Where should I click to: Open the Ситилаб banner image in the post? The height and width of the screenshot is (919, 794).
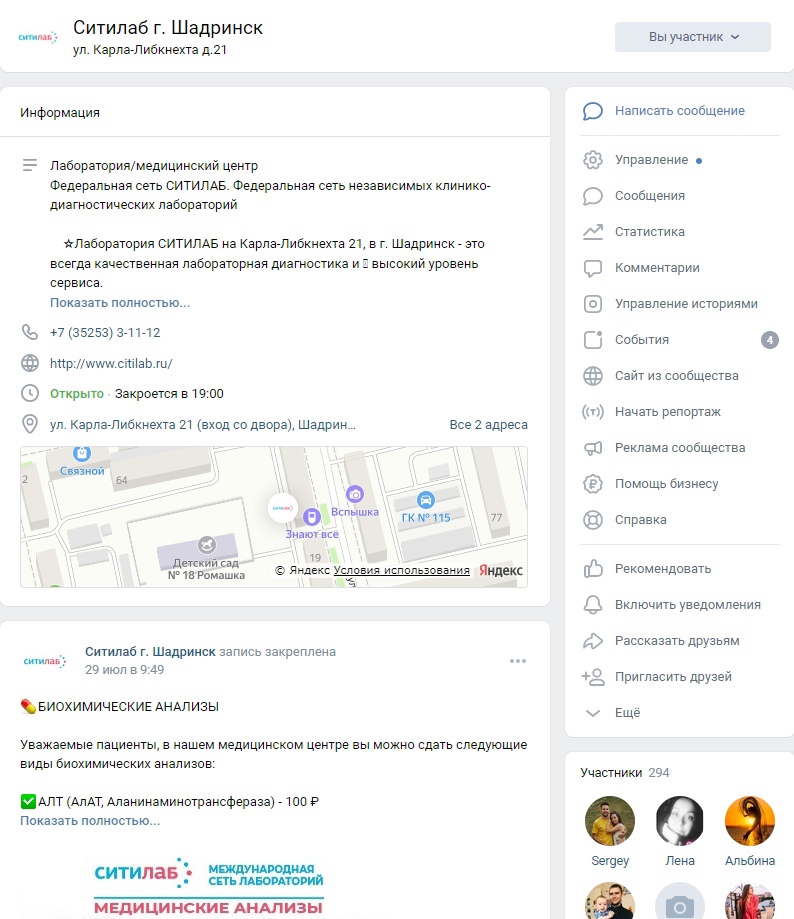pos(209,886)
